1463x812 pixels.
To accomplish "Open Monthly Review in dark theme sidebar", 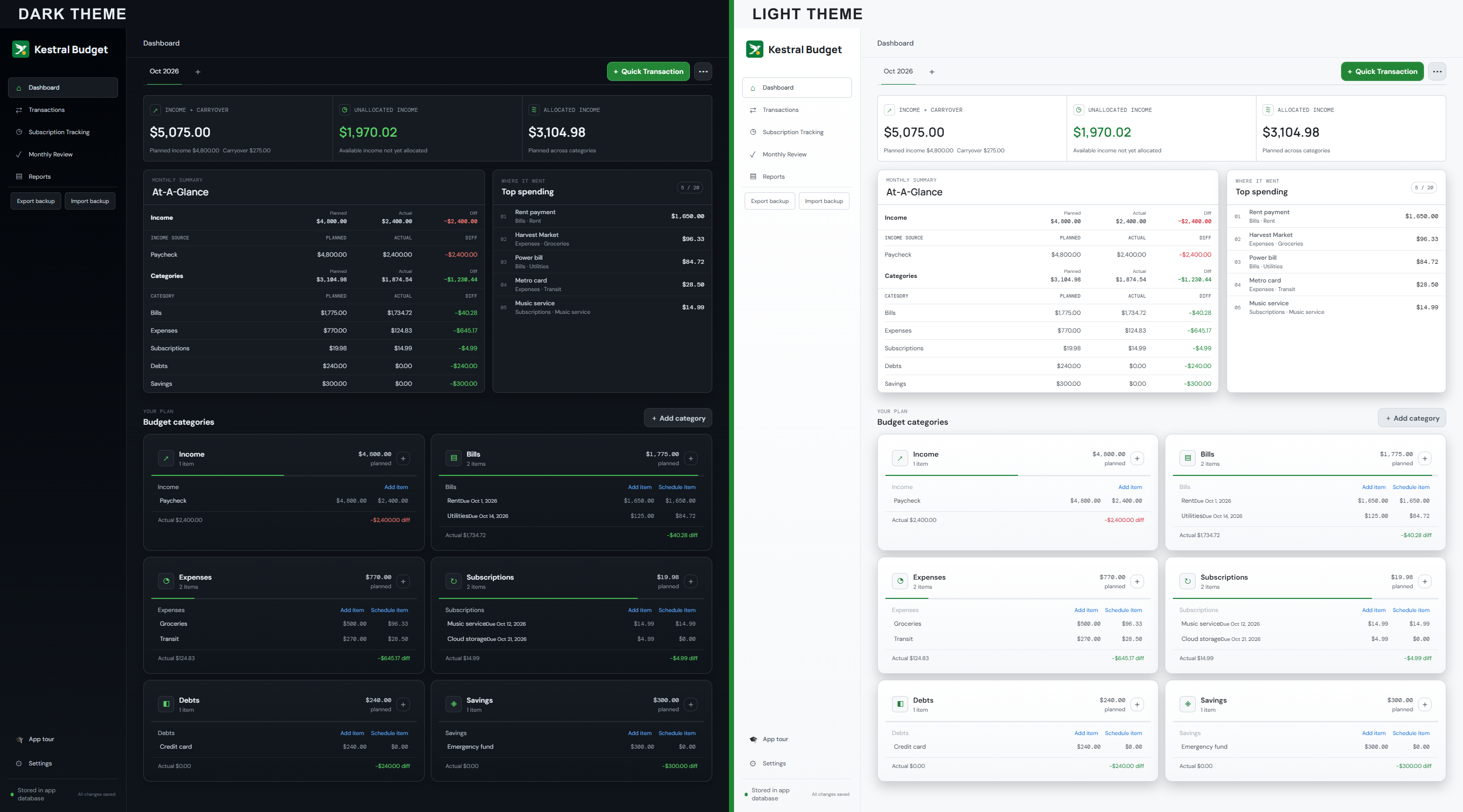I will (x=63, y=154).
